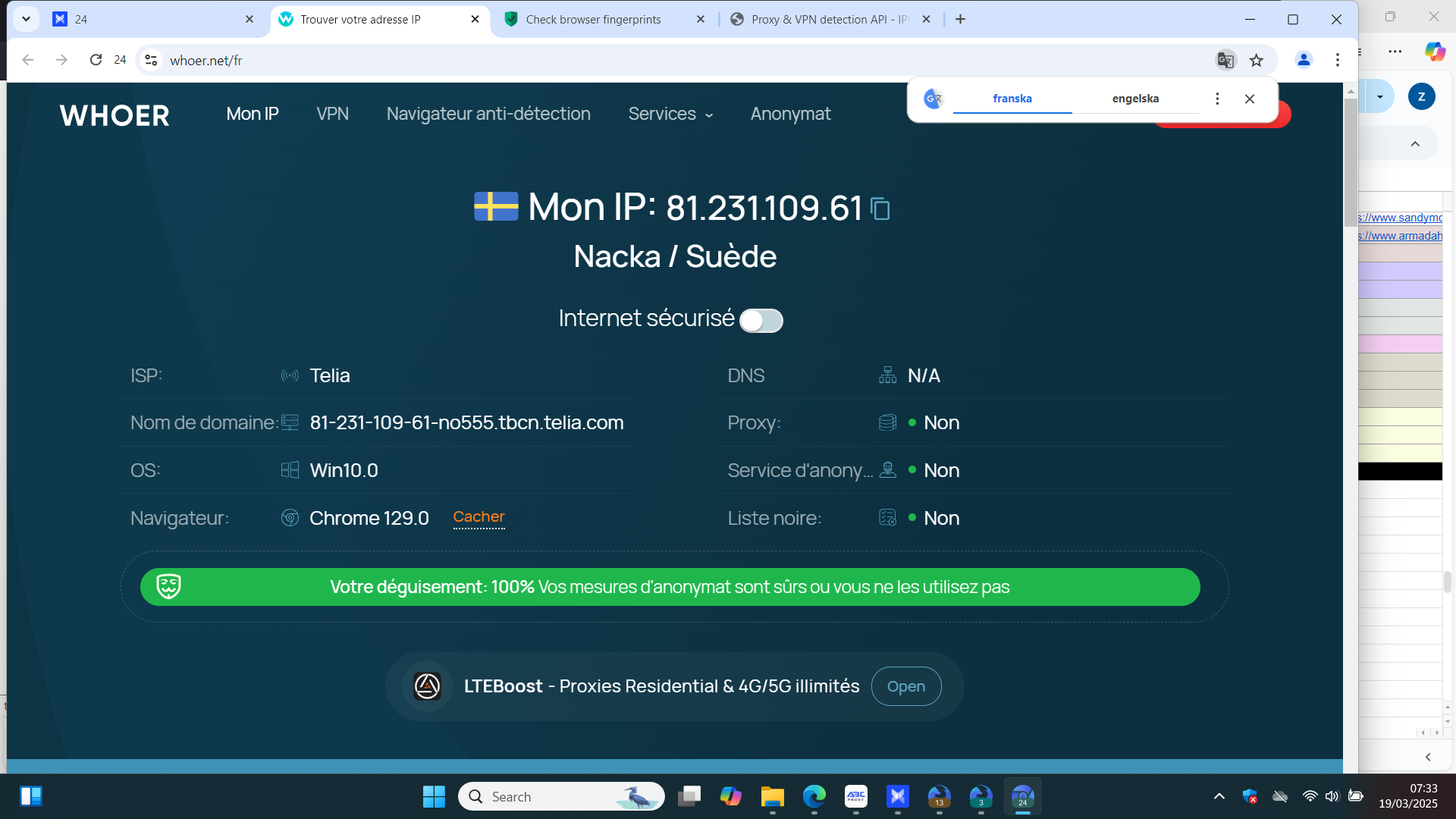Image resolution: width=1456 pixels, height=819 pixels.
Task: Click the Telia ISP value
Action: tap(330, 375)
